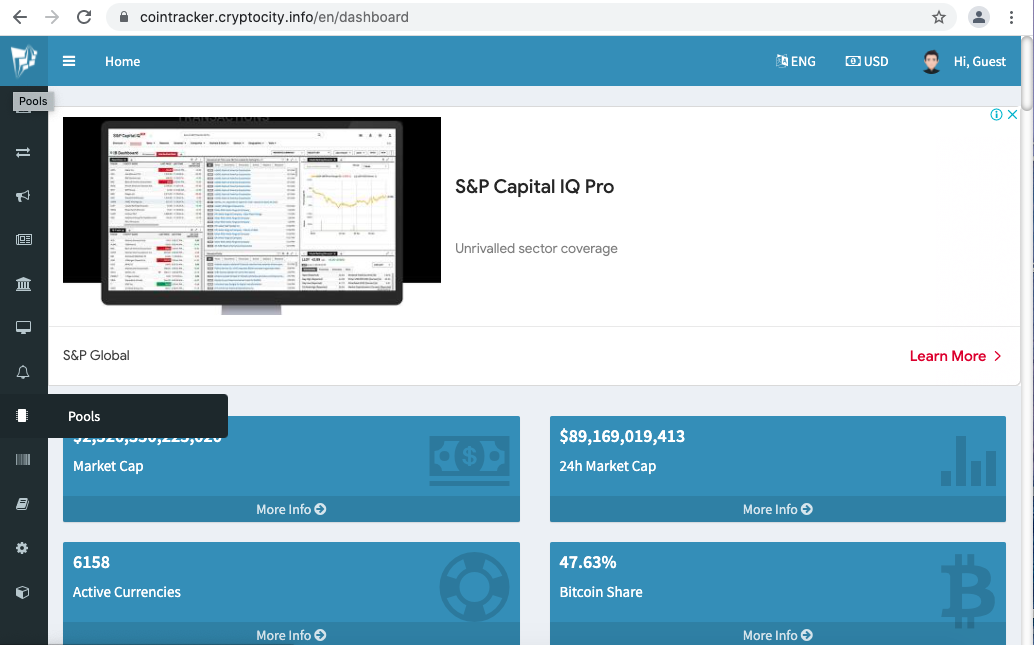The height and width of the screenshot is (645, 1034).
Task: Click the S&P Global advertiser name
Action: click(96, 355)
